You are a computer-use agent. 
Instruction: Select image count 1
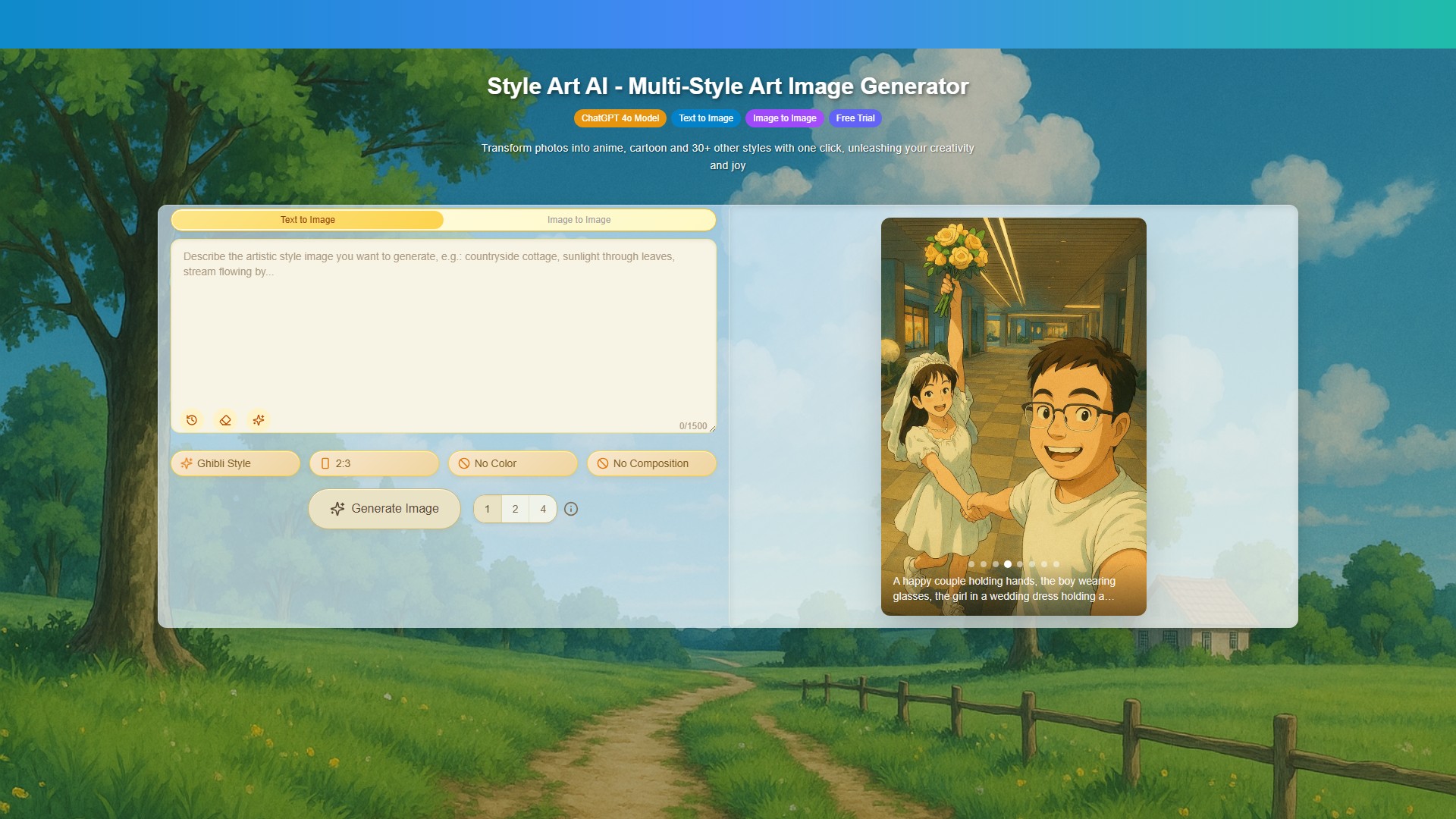pos(488,509)
